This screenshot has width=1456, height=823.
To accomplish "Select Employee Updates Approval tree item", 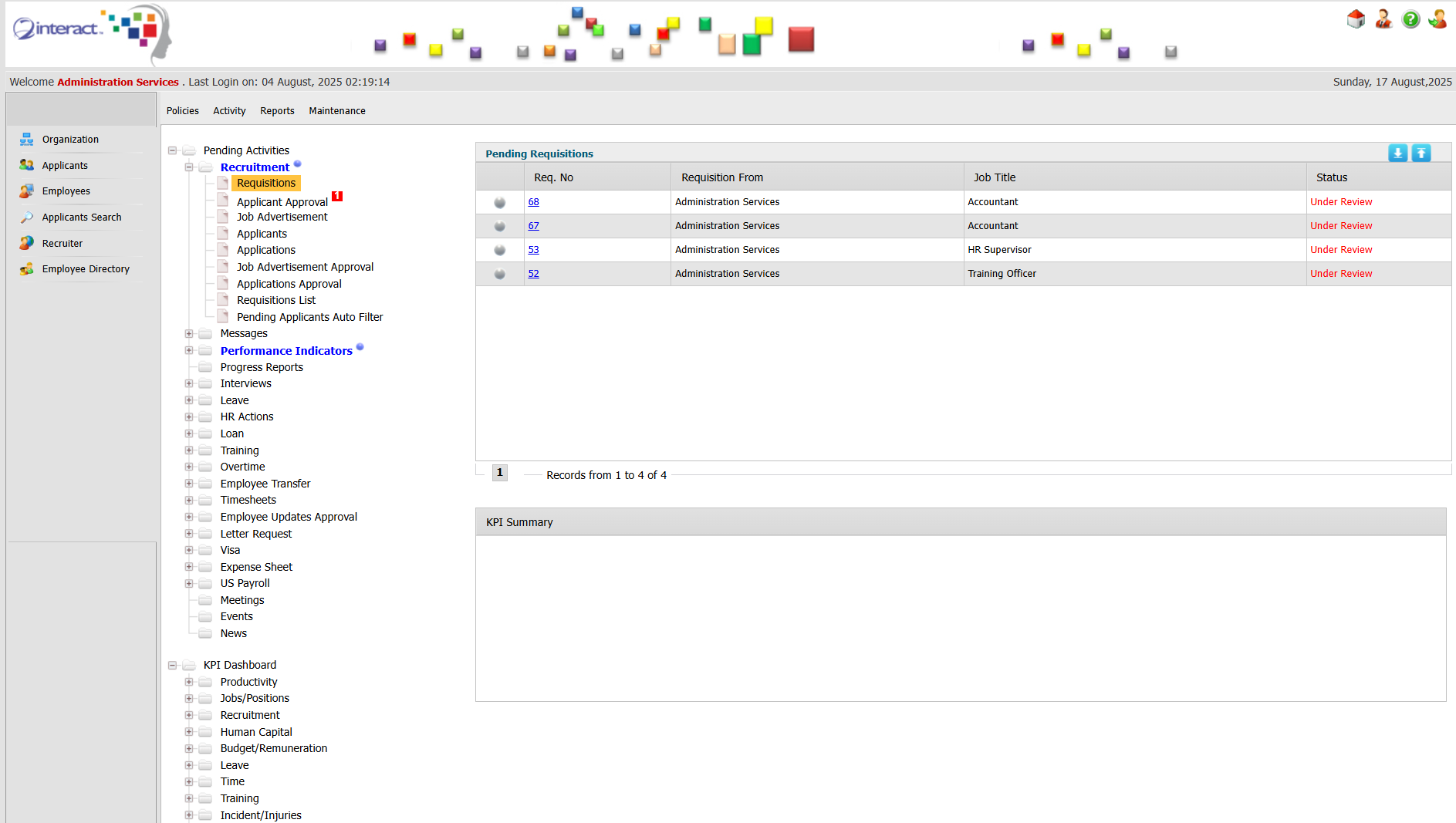I will (x=289, y=517).
